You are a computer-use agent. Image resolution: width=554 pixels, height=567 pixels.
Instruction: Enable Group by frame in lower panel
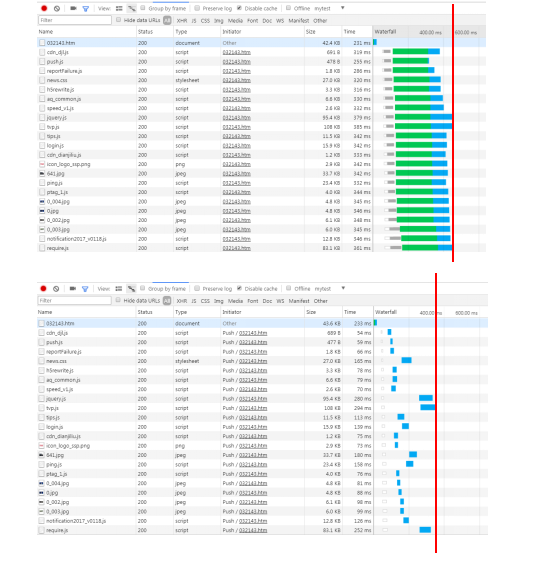[143, 288]
